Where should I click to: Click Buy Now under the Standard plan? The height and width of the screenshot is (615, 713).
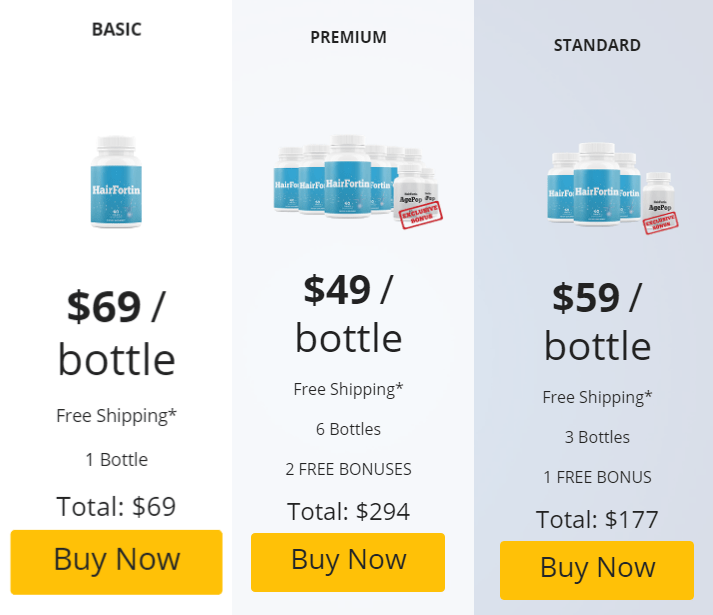tap(597, 570)
